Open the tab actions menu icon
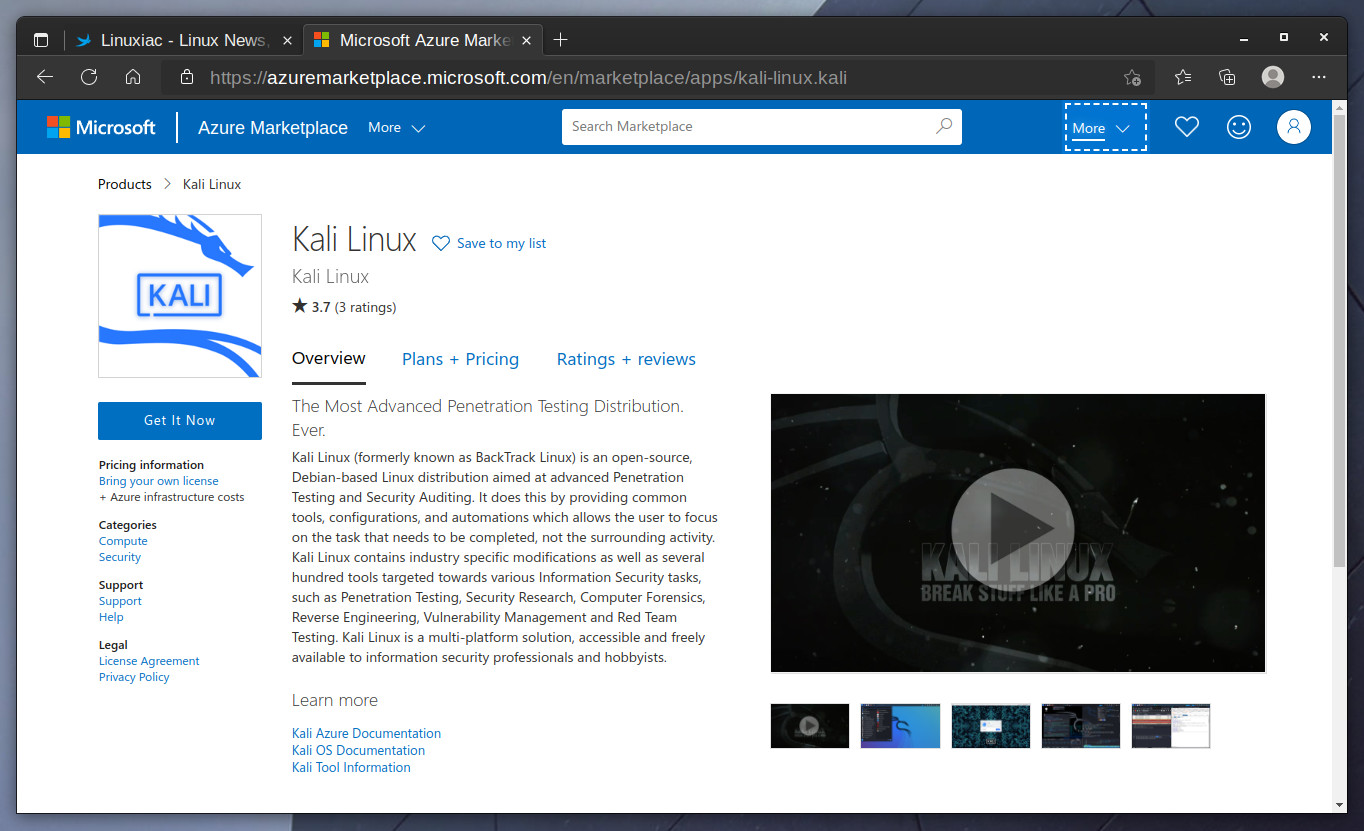 pyautogui.click(x=41, y=40)
